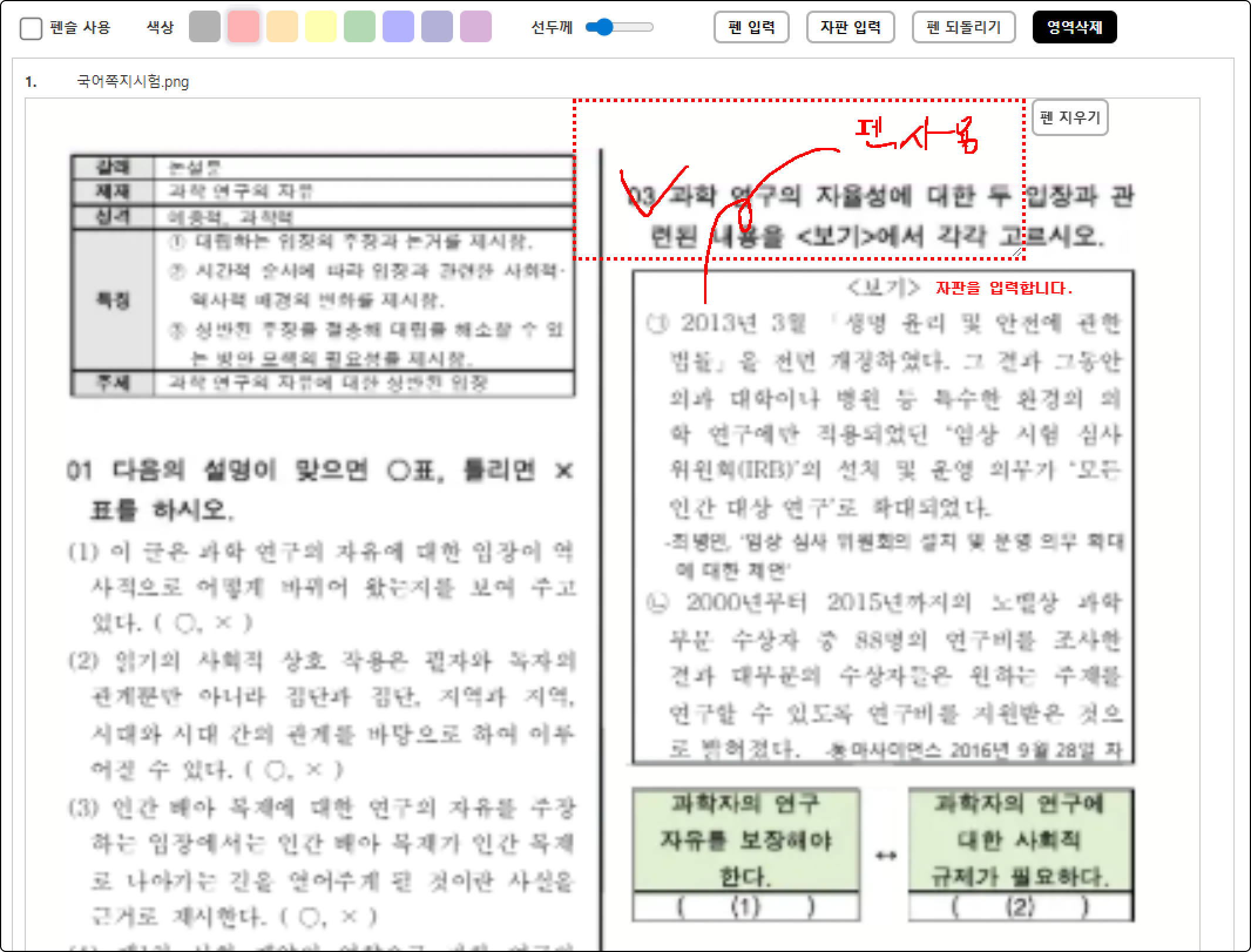Pick the lavender-gray color swatch
This screenshot has height=952, width=1251.
tap(437, 27)
